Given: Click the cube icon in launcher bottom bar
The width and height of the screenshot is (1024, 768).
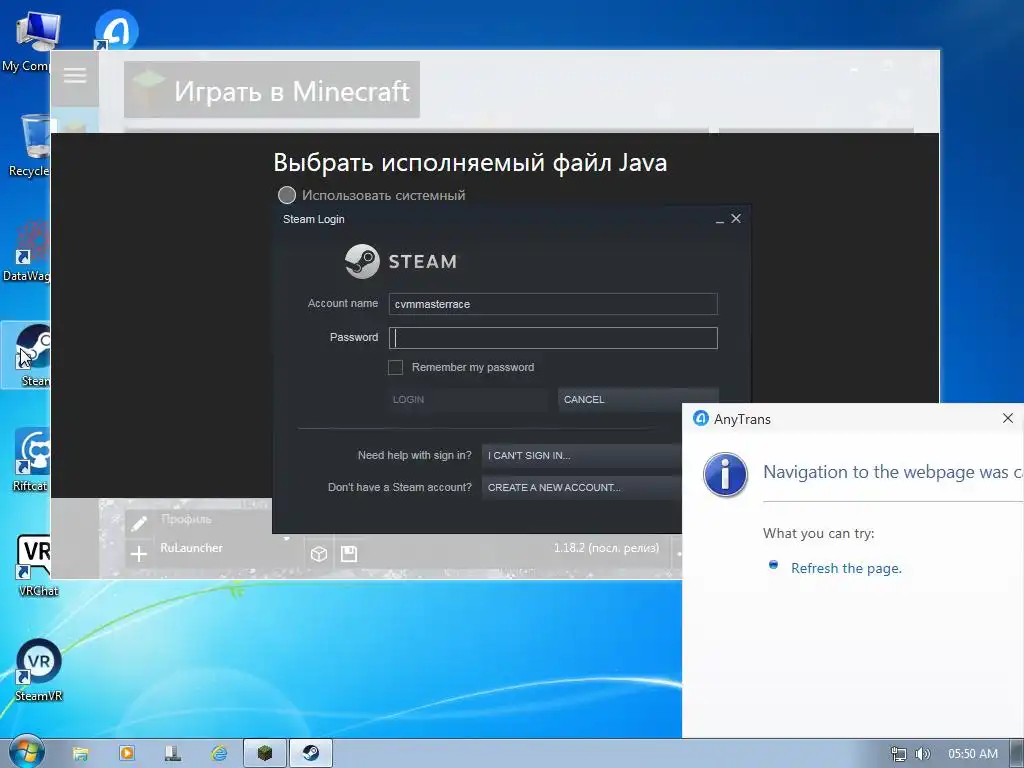Looking at the screenshot, I should 319,554.
